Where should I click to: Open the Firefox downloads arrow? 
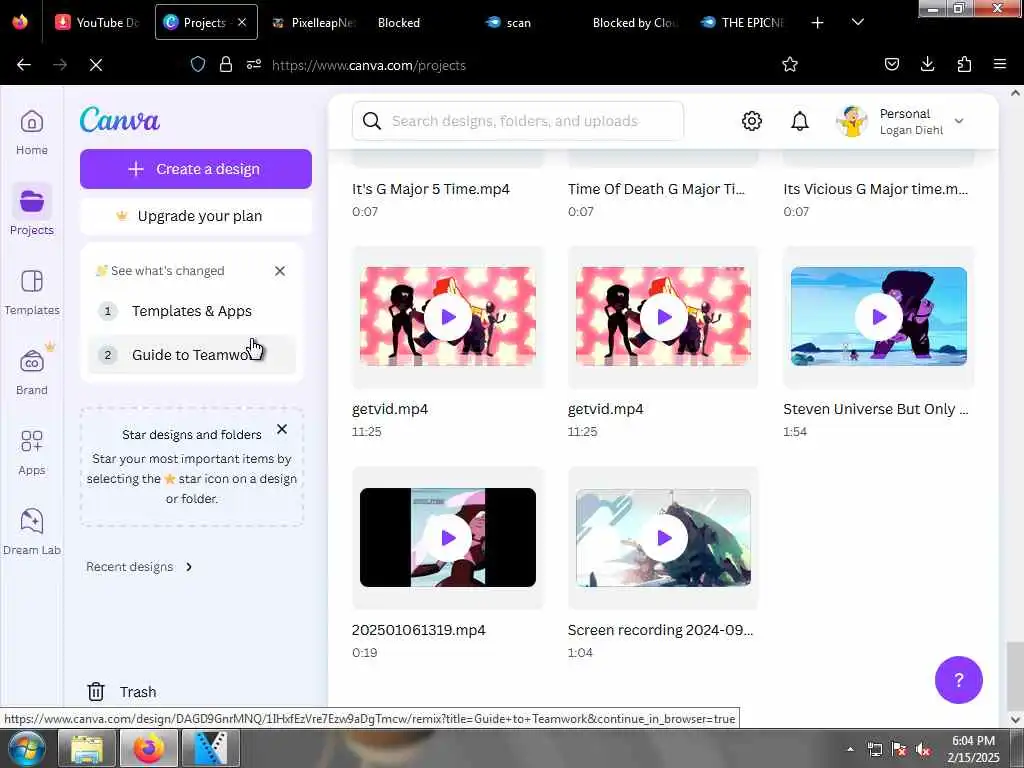pos(927,64)
